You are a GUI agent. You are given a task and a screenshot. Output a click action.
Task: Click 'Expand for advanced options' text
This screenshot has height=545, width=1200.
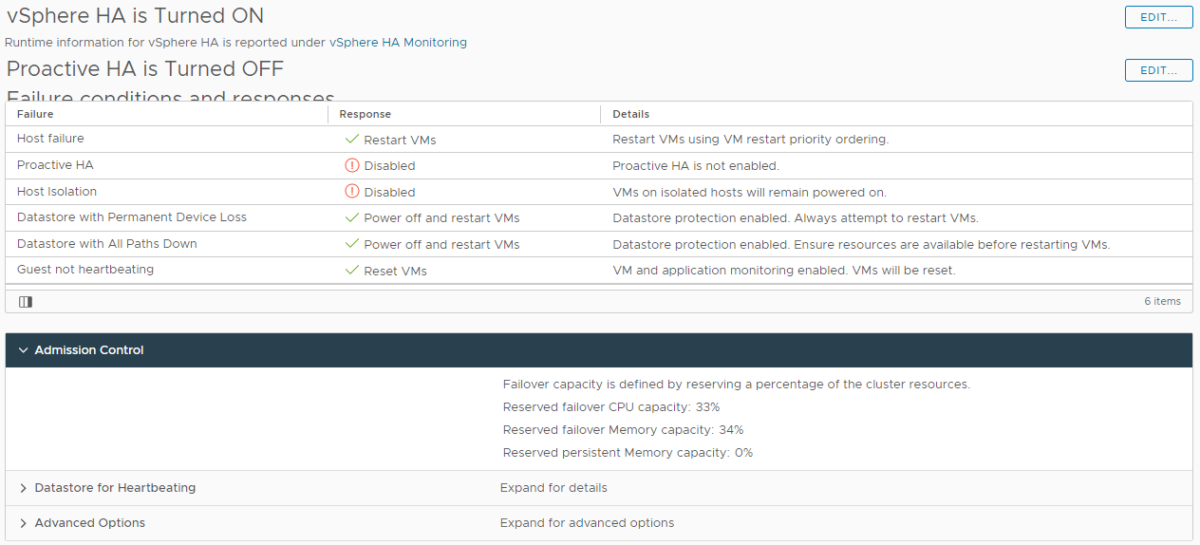point(587,523)
